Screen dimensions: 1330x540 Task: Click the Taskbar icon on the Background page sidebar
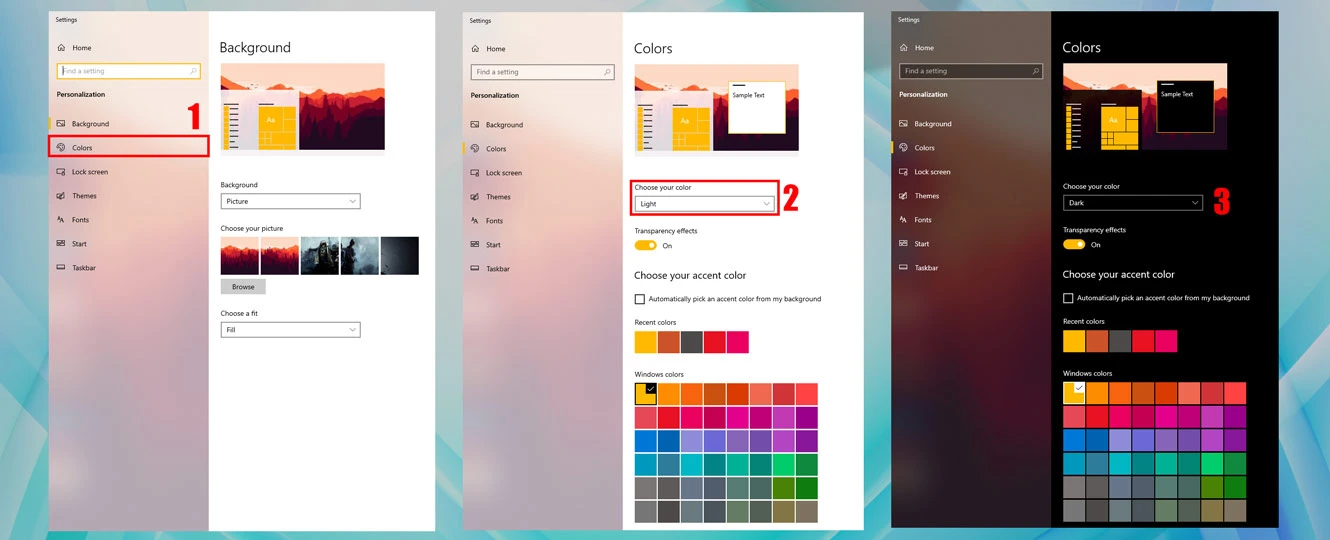coord(61,268)
